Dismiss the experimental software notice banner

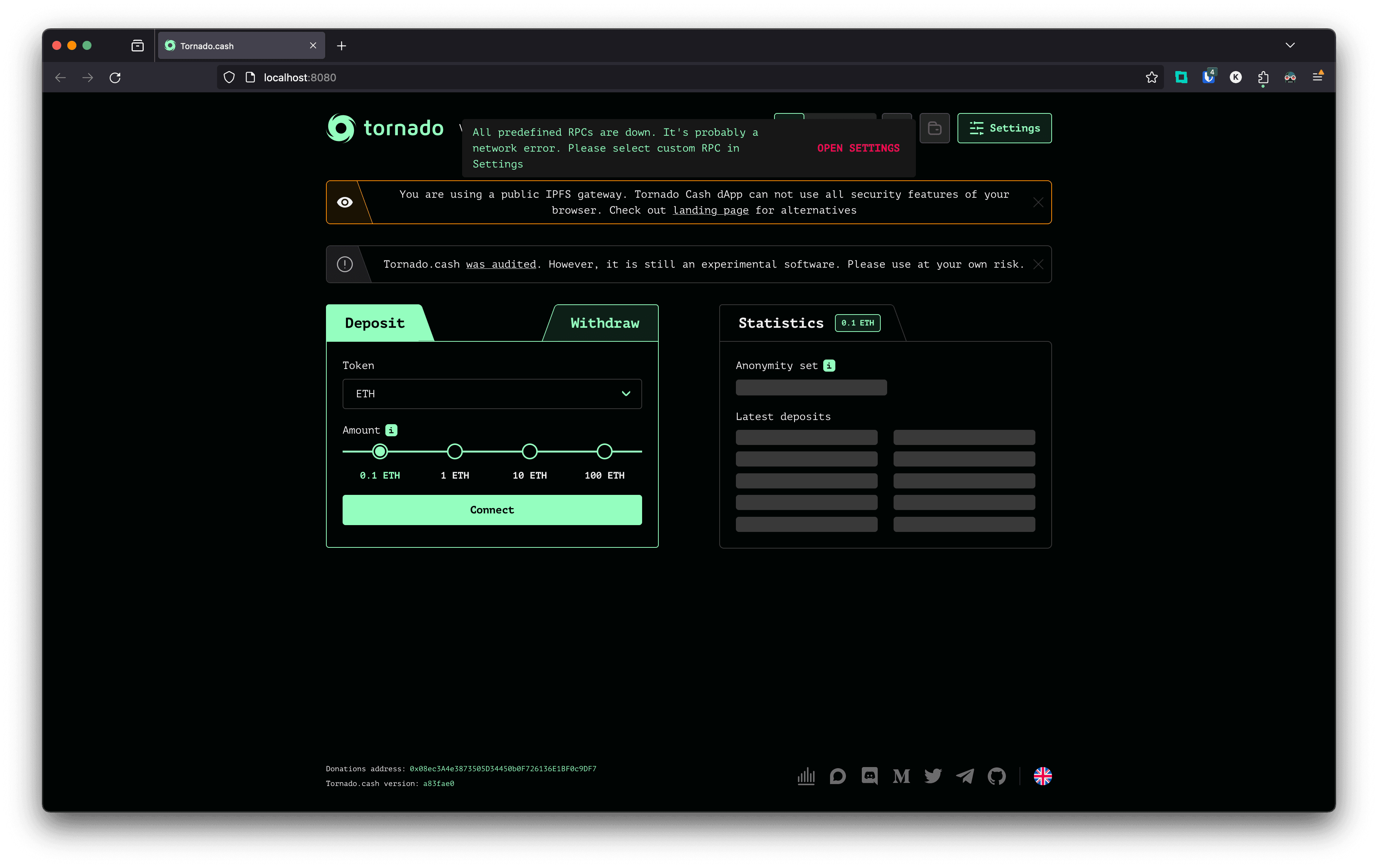tap(1038, 264)
